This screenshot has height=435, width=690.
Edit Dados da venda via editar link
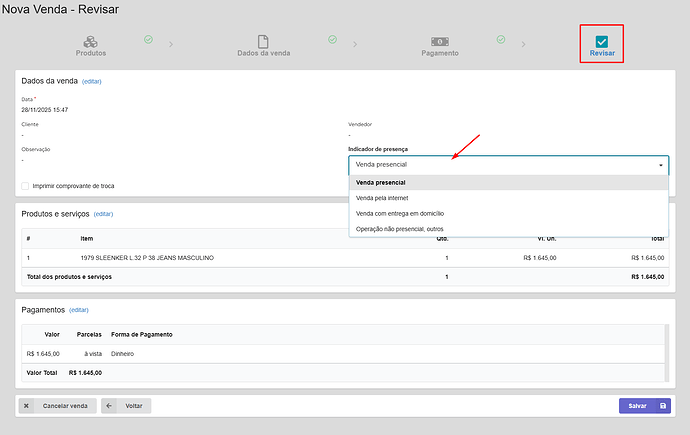pos(92,81)
